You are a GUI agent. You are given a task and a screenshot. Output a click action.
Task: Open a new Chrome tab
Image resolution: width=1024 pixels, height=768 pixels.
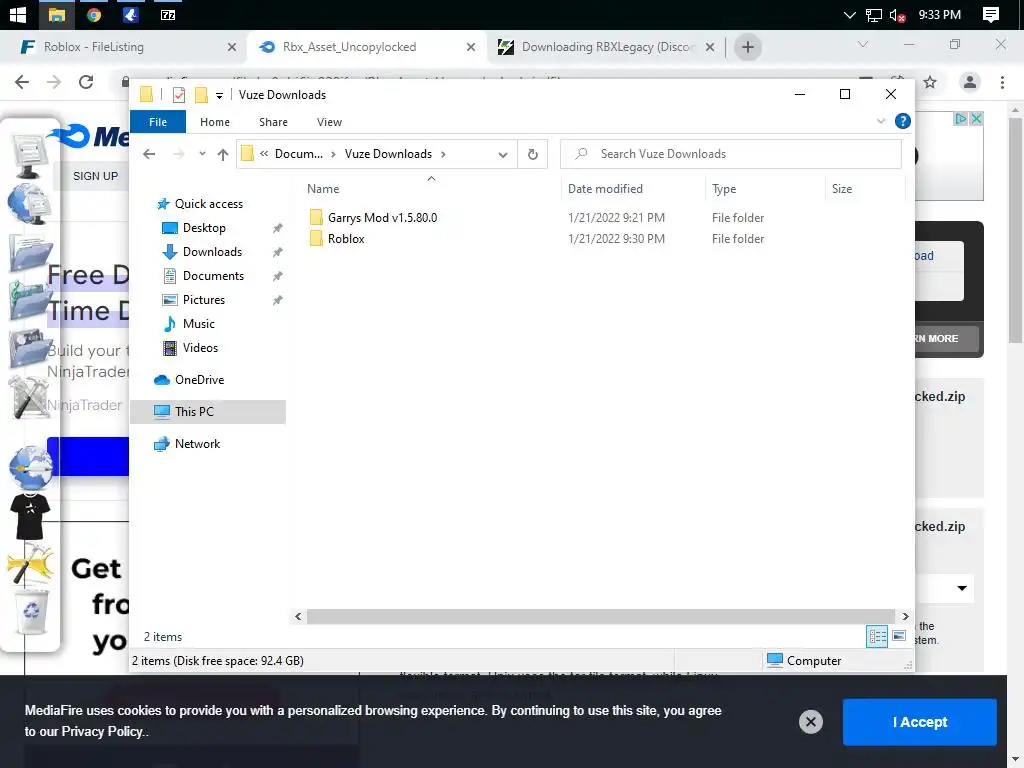[748, 47]
